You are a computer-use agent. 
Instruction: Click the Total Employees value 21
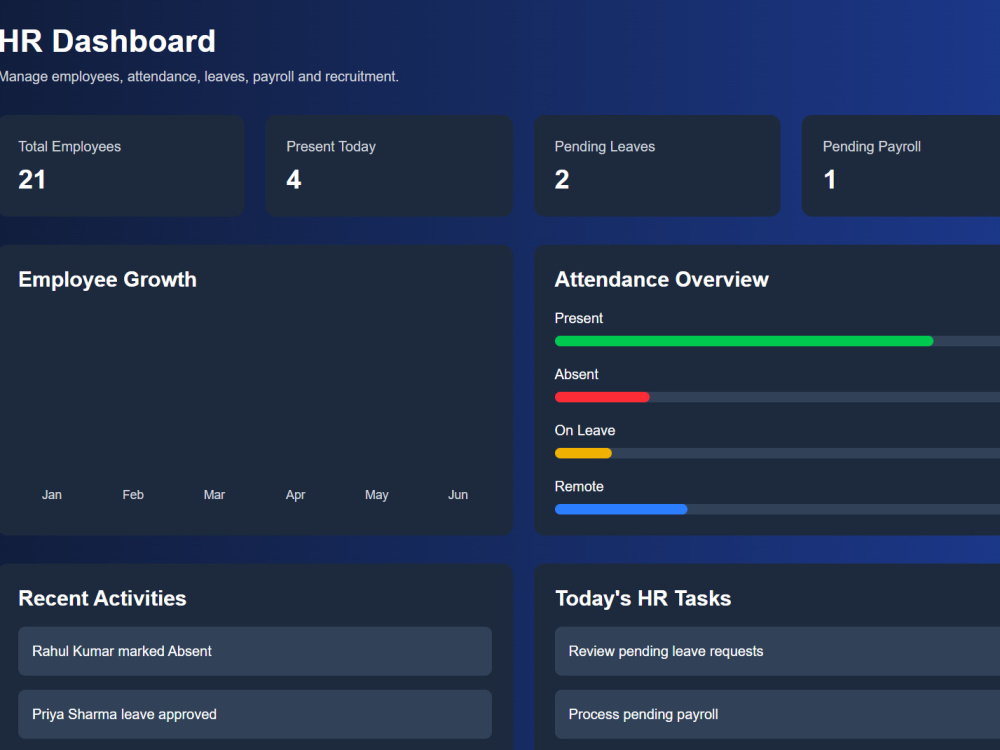coord(32,180)
